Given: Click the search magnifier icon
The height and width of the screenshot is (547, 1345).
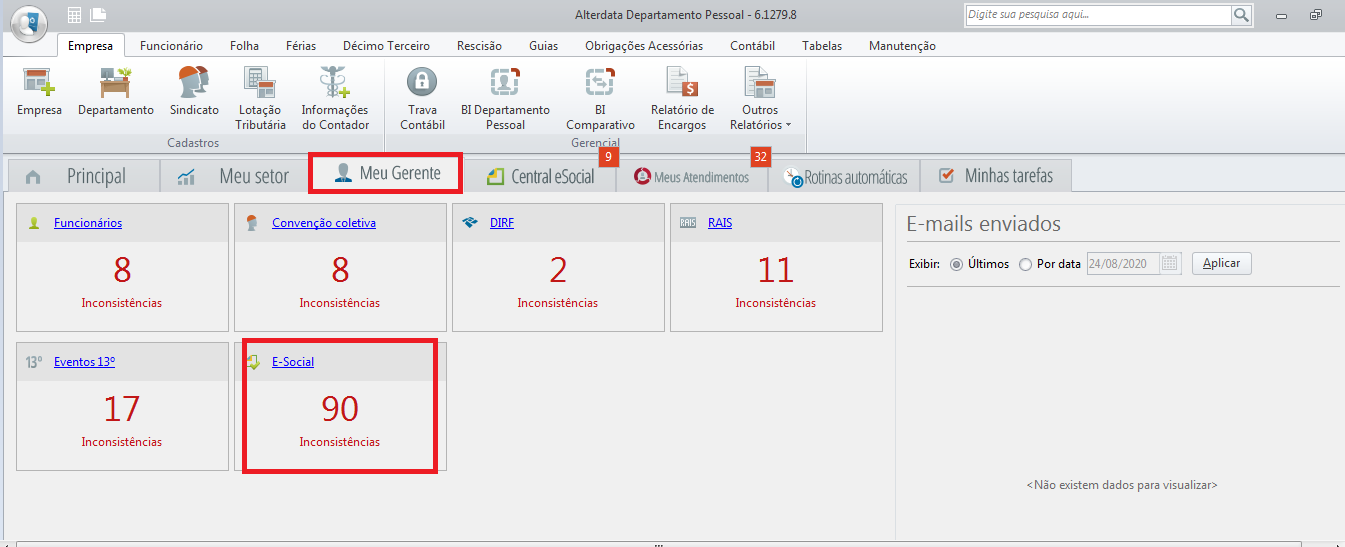Looking at the screenshot, I should 1241,15.
